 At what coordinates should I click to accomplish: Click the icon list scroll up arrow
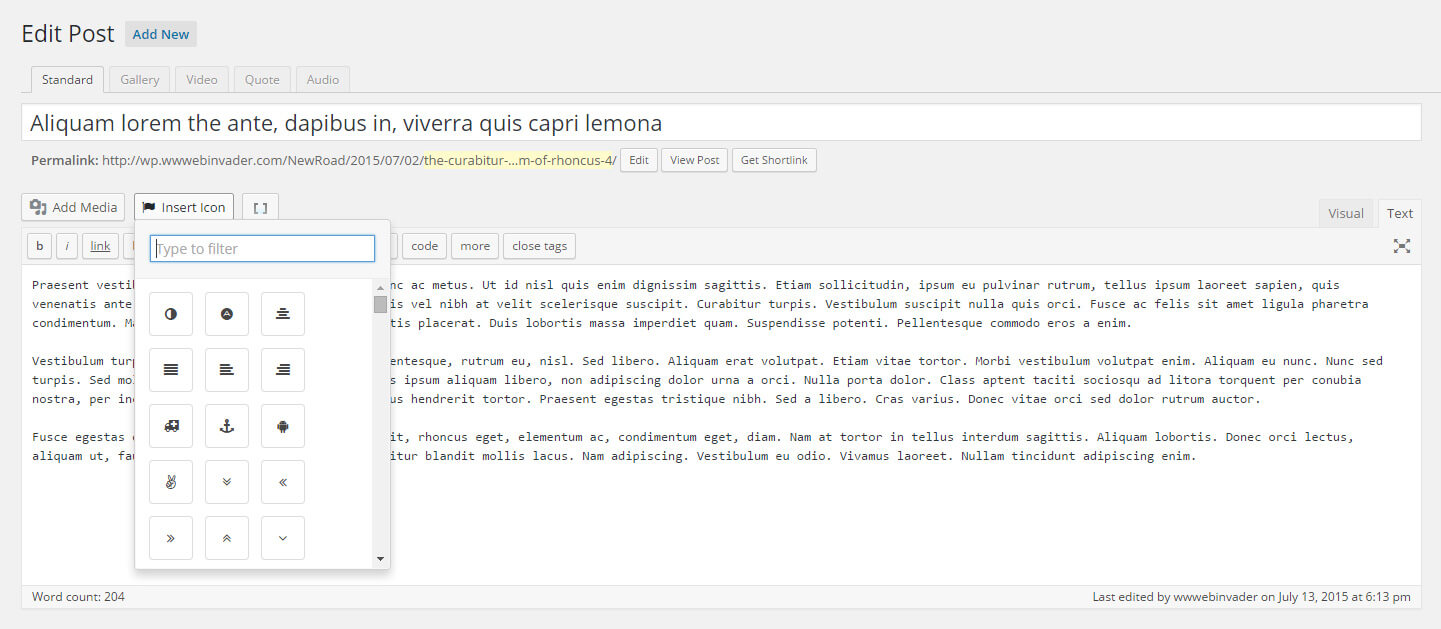[380, 288]
